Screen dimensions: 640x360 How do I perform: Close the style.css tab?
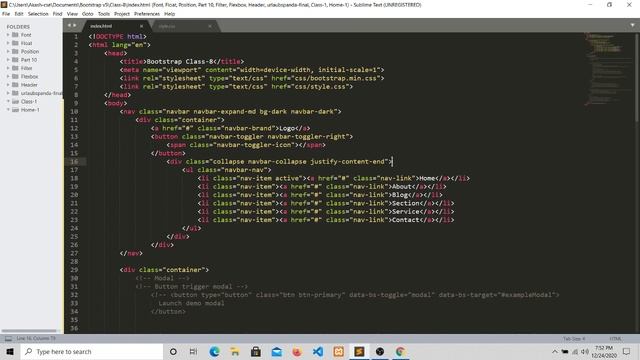[x=210, y=26]
